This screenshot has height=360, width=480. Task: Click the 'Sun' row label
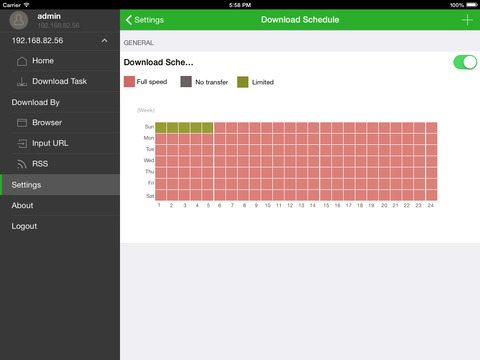coord(149,127)
